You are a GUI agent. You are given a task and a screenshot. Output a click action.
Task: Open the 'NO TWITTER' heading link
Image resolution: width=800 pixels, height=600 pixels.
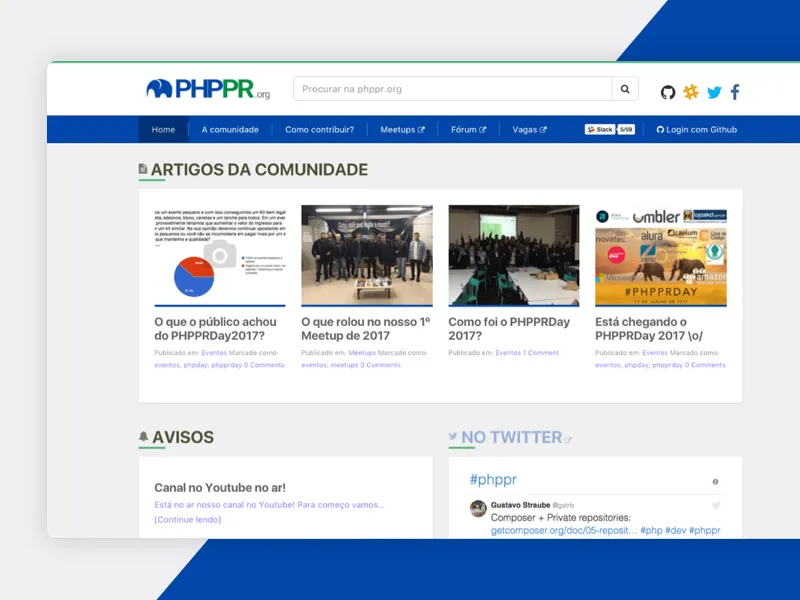[x=512, y=437]
